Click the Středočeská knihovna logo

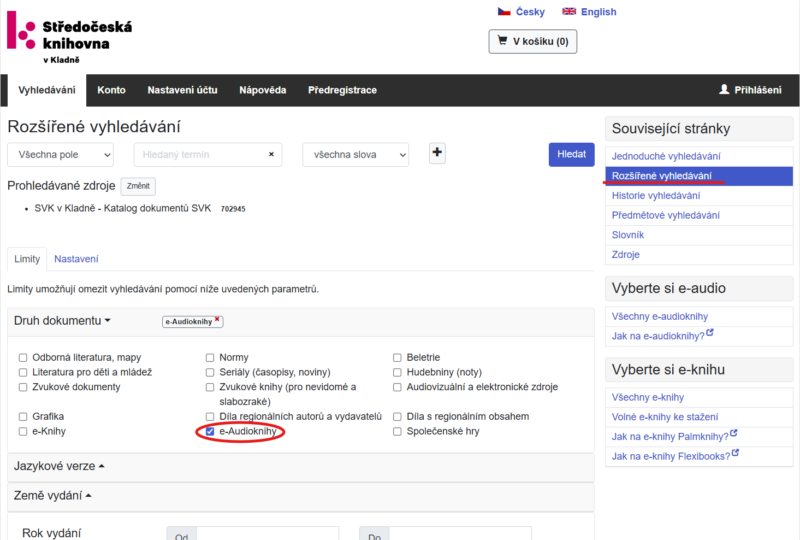[x=70, y=36]
